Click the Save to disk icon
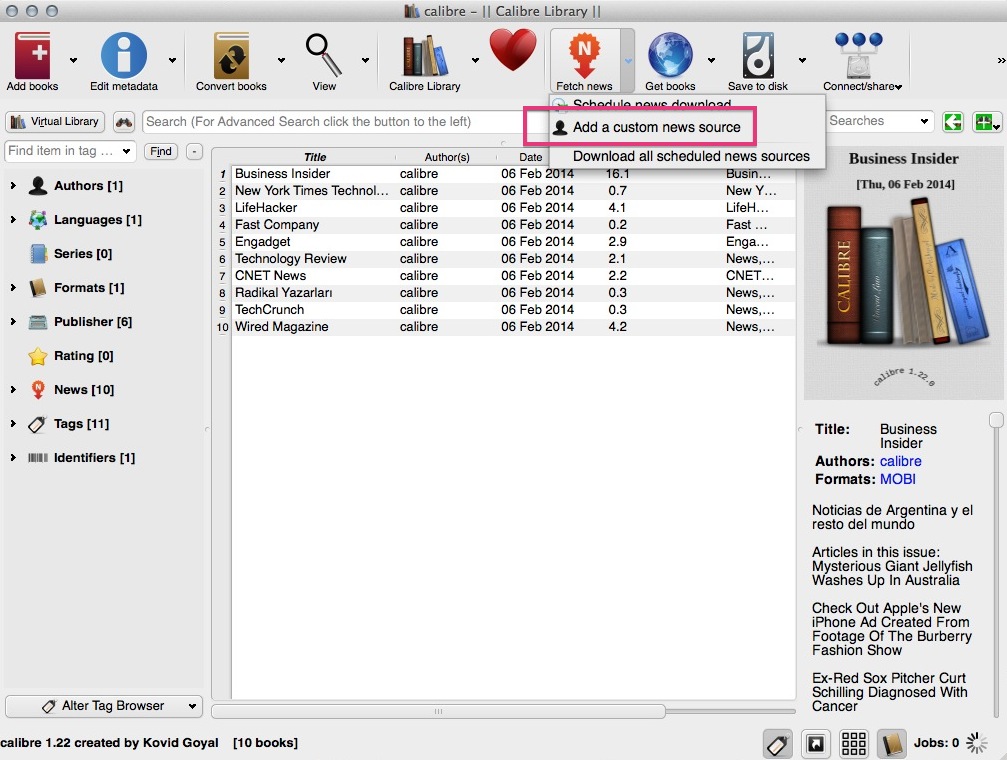This screenshot has height=760, width=1007. (758, 56)
